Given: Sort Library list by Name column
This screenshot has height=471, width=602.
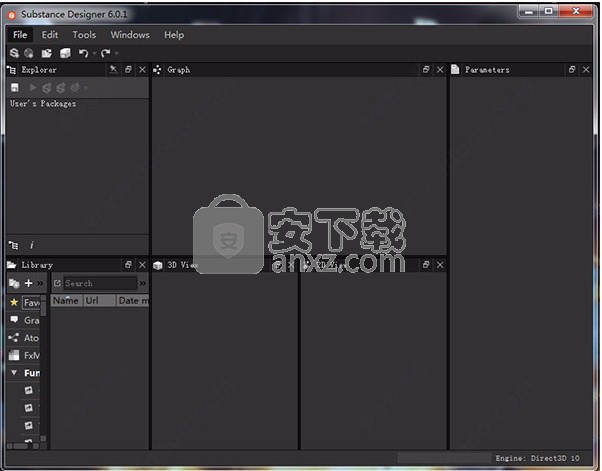Looking at the screenshot, I should click(x=67, y=301).
